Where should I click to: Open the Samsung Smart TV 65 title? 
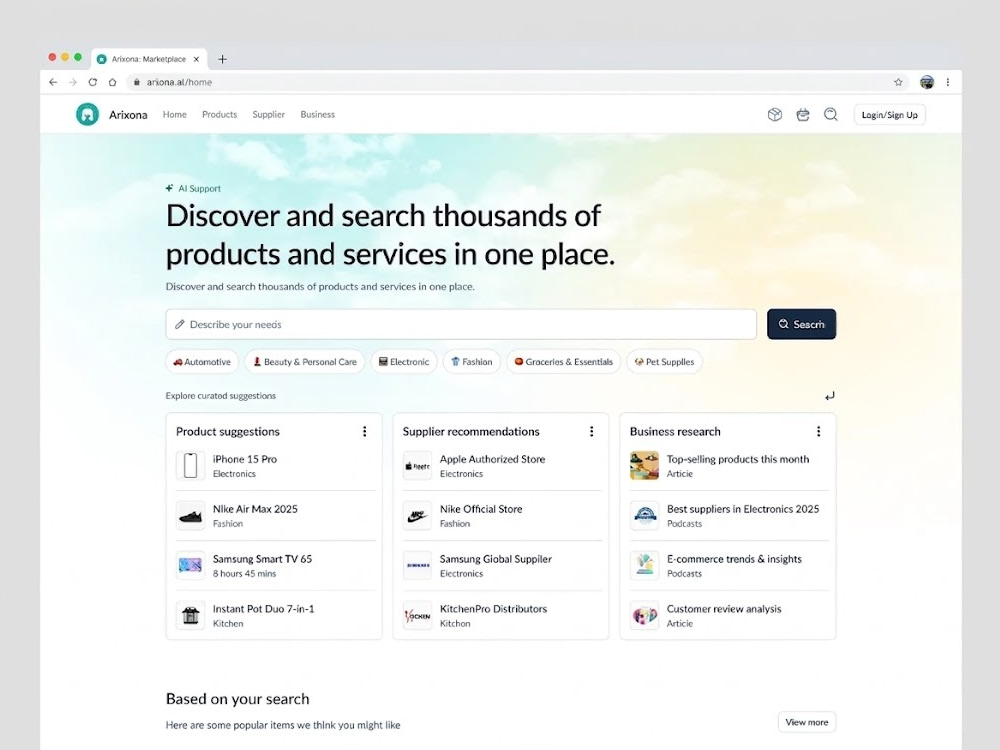point(262,559)
